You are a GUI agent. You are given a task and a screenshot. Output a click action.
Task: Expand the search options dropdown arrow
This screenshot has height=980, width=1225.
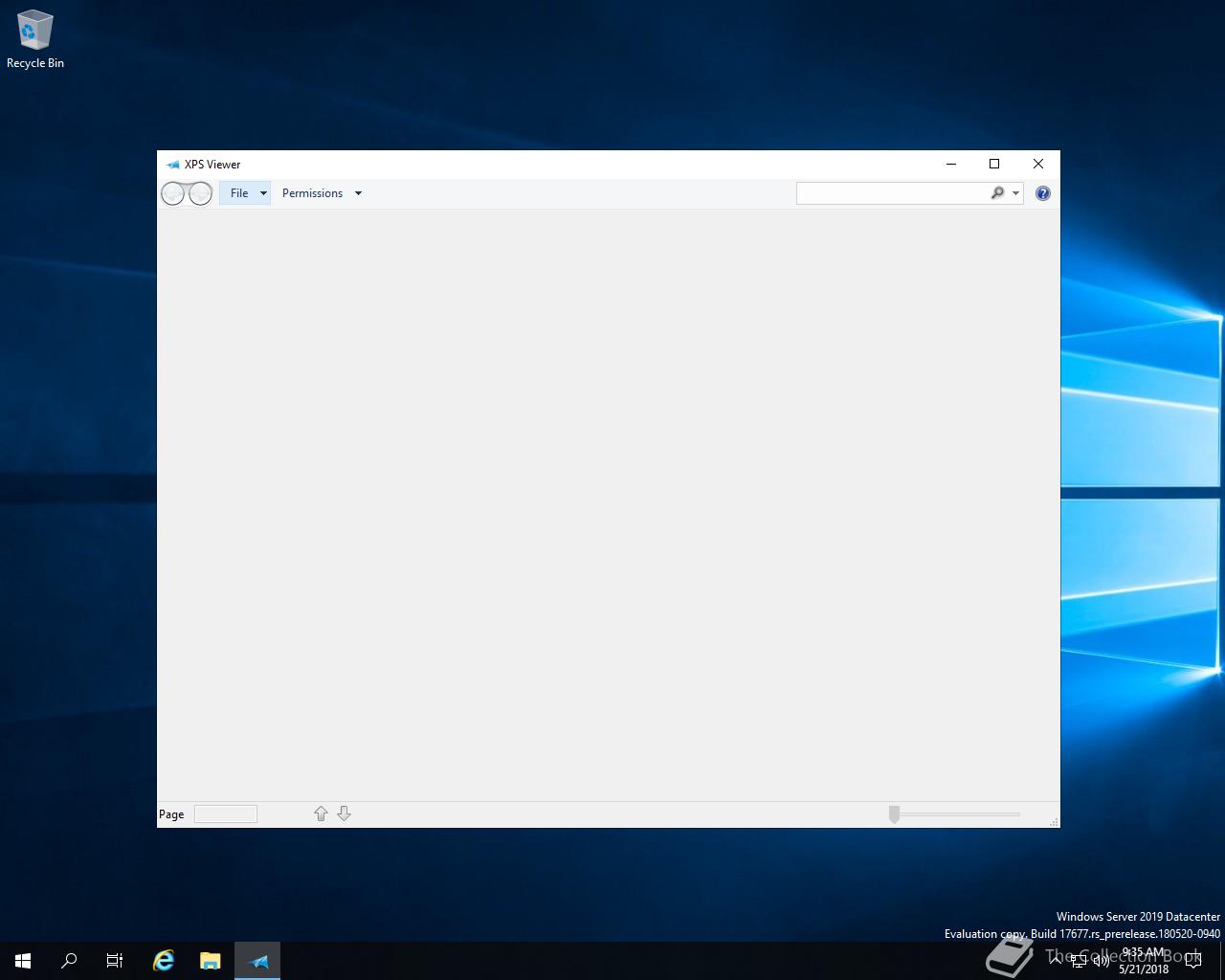click(1015, 193)
